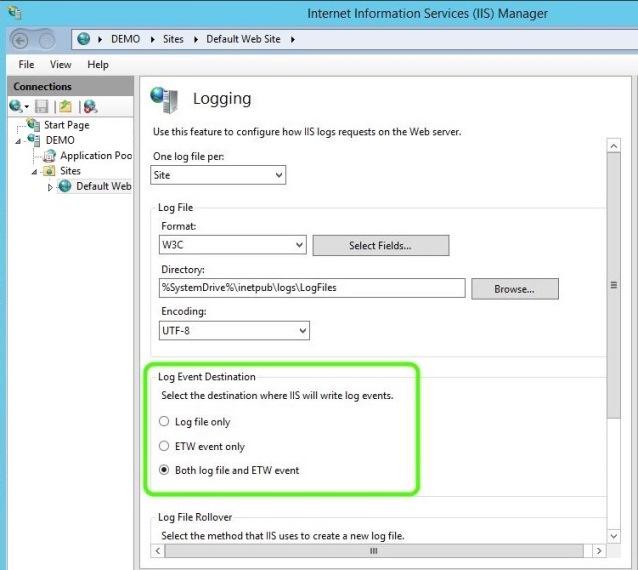Click the Logging feature icon

[164, 100]
